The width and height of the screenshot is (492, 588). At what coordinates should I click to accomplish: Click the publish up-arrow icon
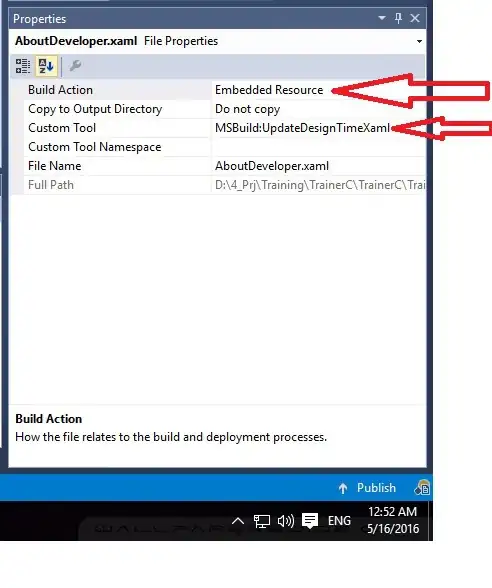pyautogui.click(x=343, y=488)
